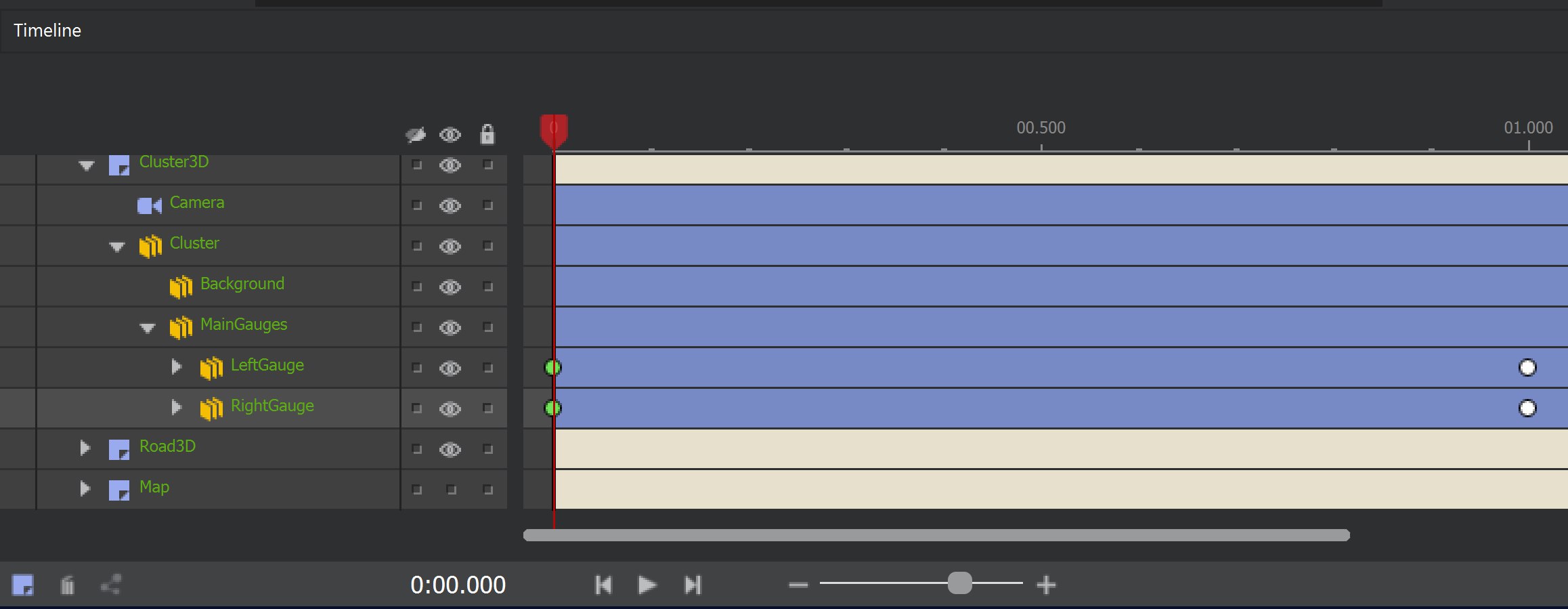Click the trash delete icon
The image size is (1568, 609).
tap(67, 585)
